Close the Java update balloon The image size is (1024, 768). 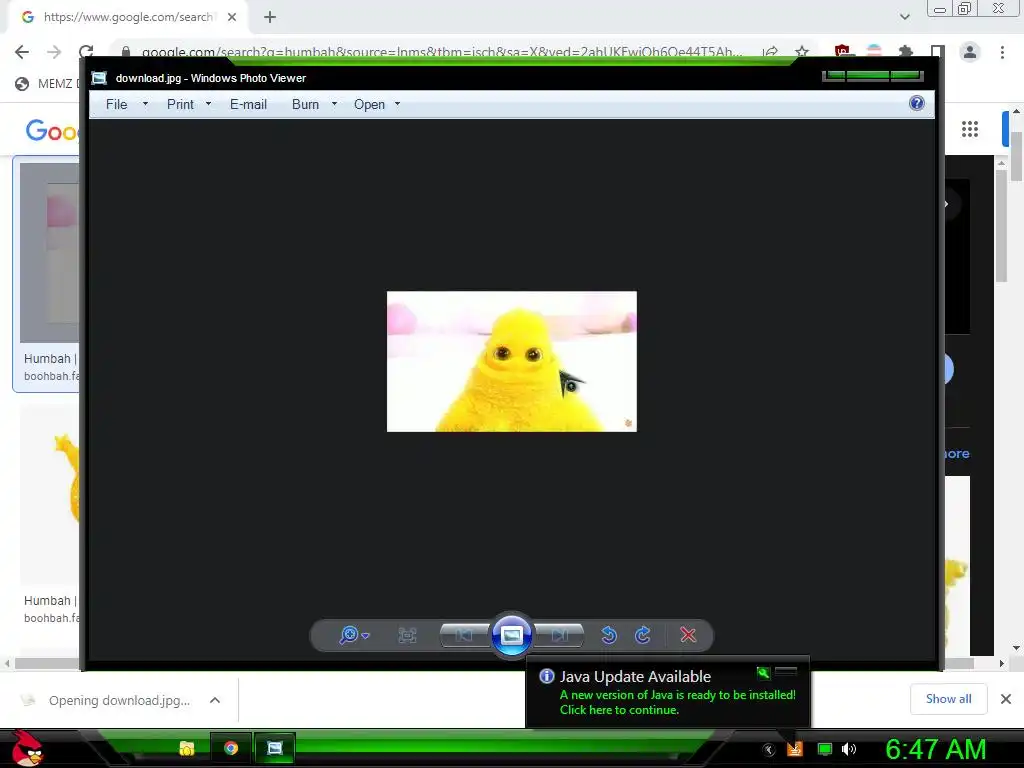click(x=786, y=671)
